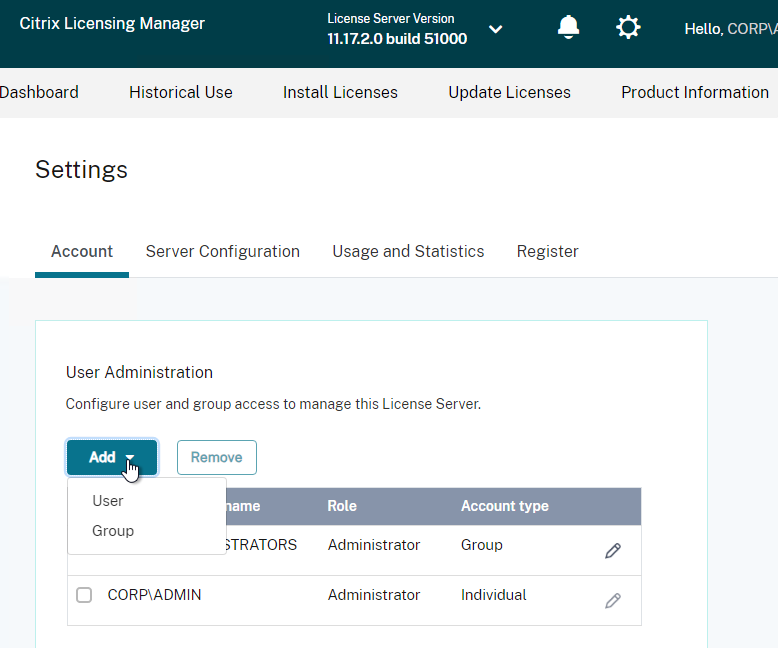Select the CORP\ADMIN checkbox

[x=84, y=594]
